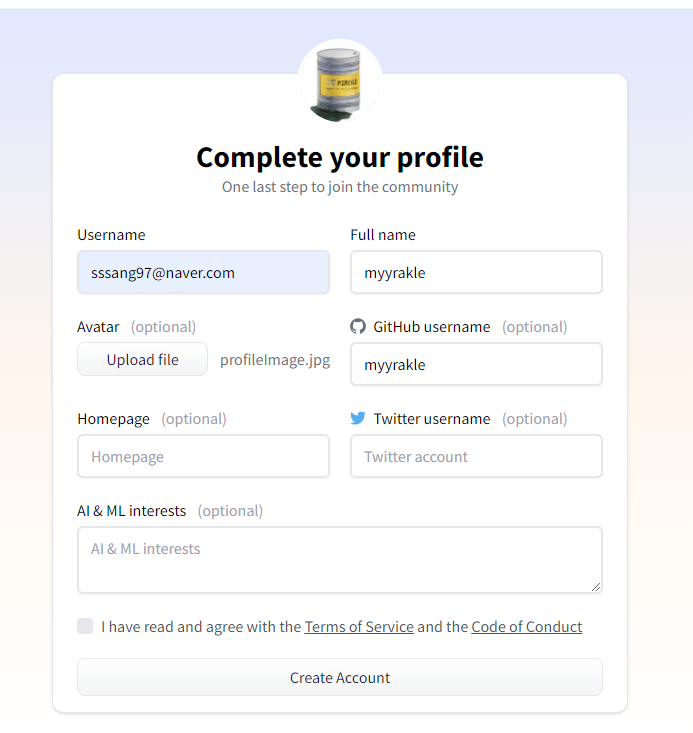Open the Code of Conduct link
This screenshot has width=693, height=733.
(x=526, y=627)
